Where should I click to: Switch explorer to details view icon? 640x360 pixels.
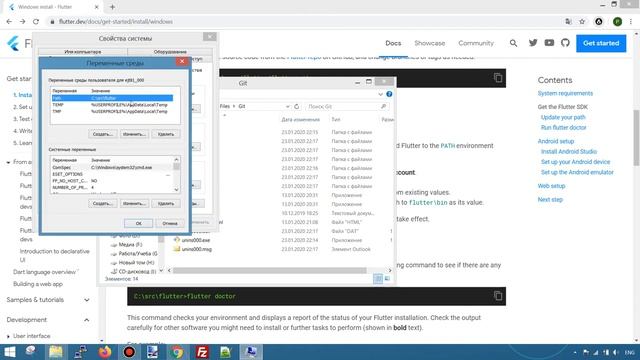point(378,278)
